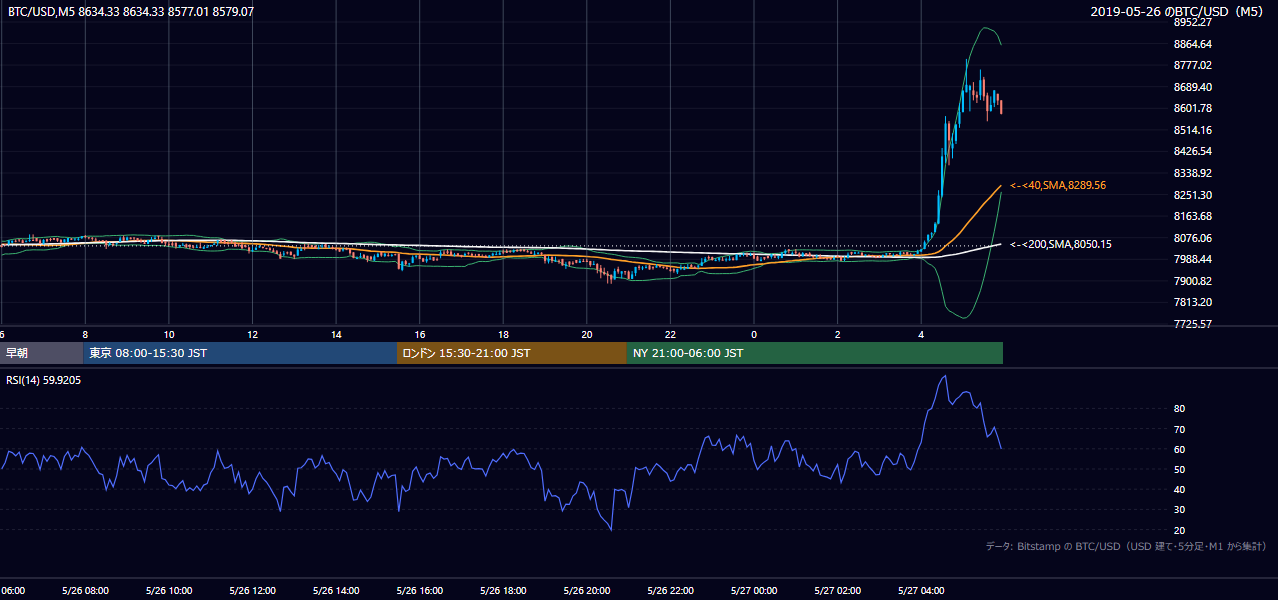
Task: Click the 早朝 session band
Action: [x=41, y=353]
